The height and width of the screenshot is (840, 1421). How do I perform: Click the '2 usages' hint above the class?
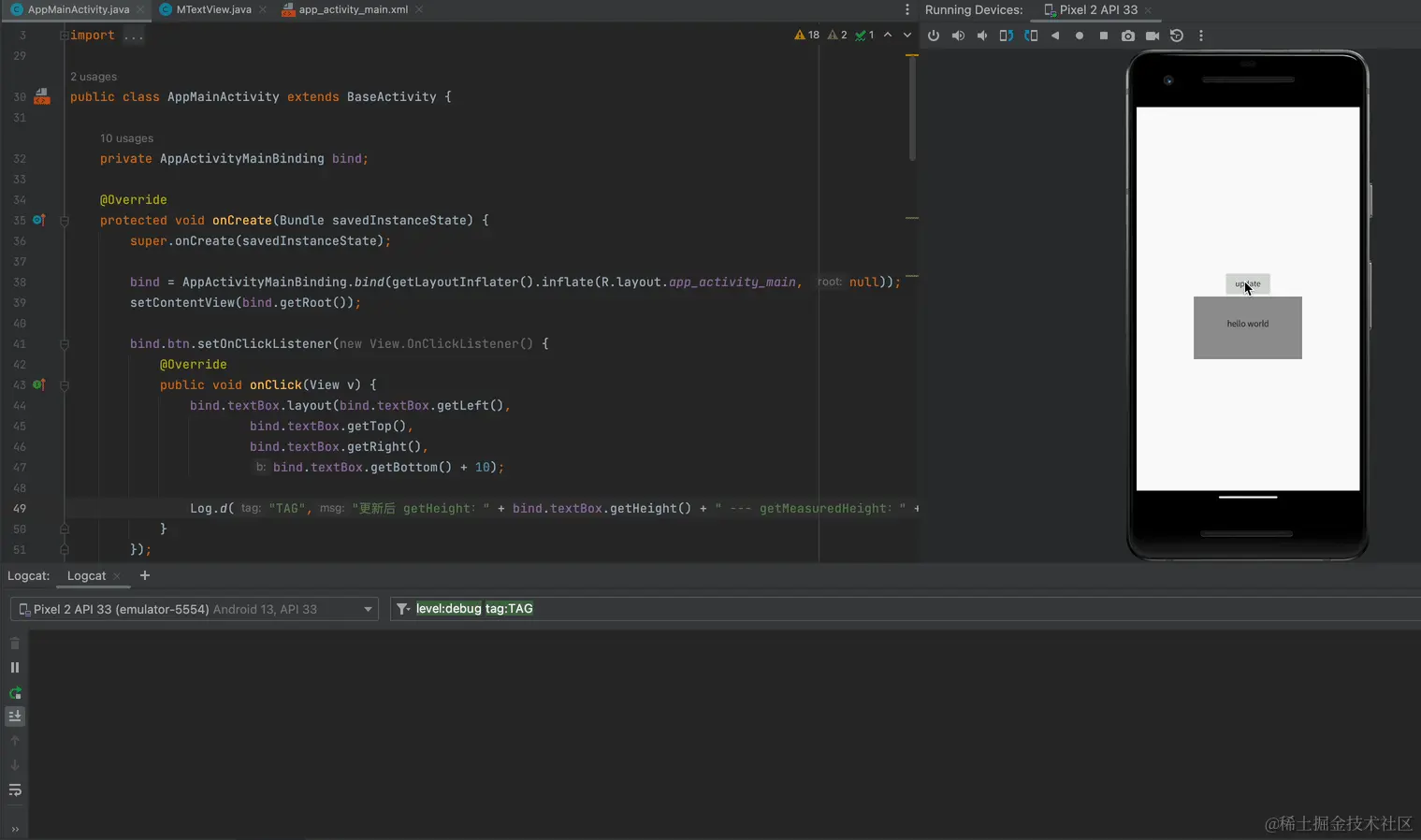click(x=94, y=77)
